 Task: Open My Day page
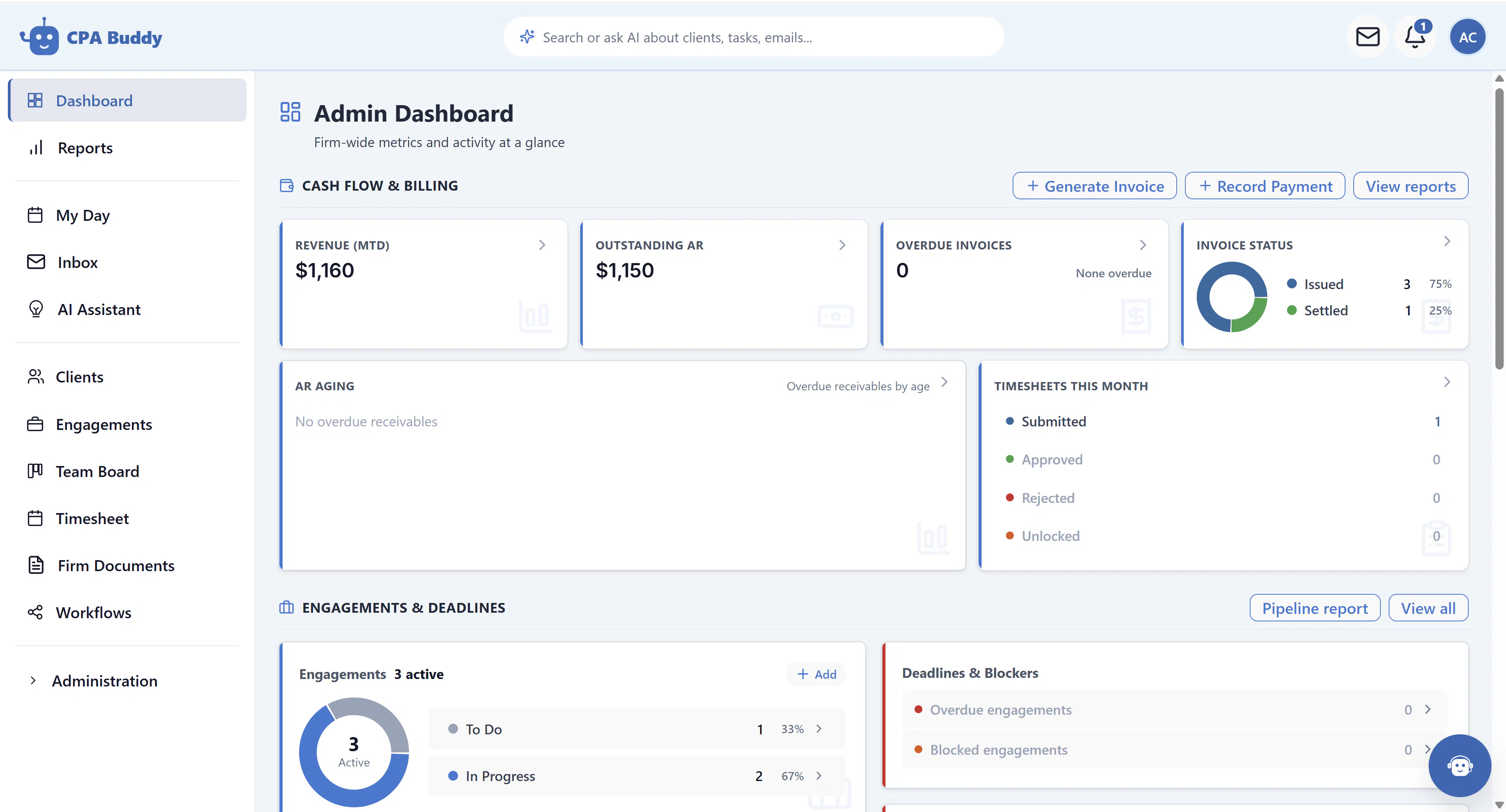[128, 215]
